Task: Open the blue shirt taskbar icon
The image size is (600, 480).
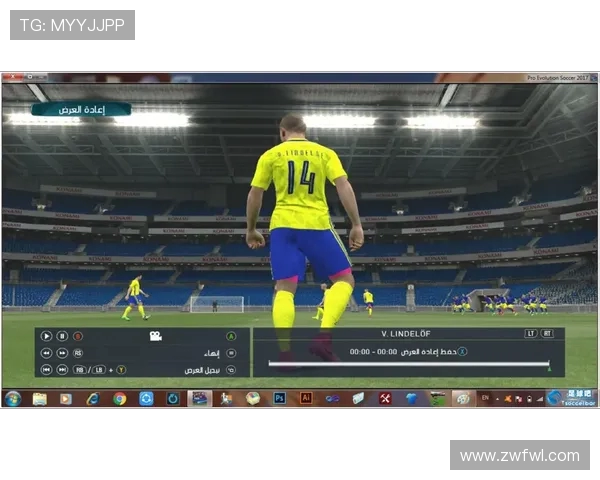Action: pyautogui.click(x=411, y=399)
